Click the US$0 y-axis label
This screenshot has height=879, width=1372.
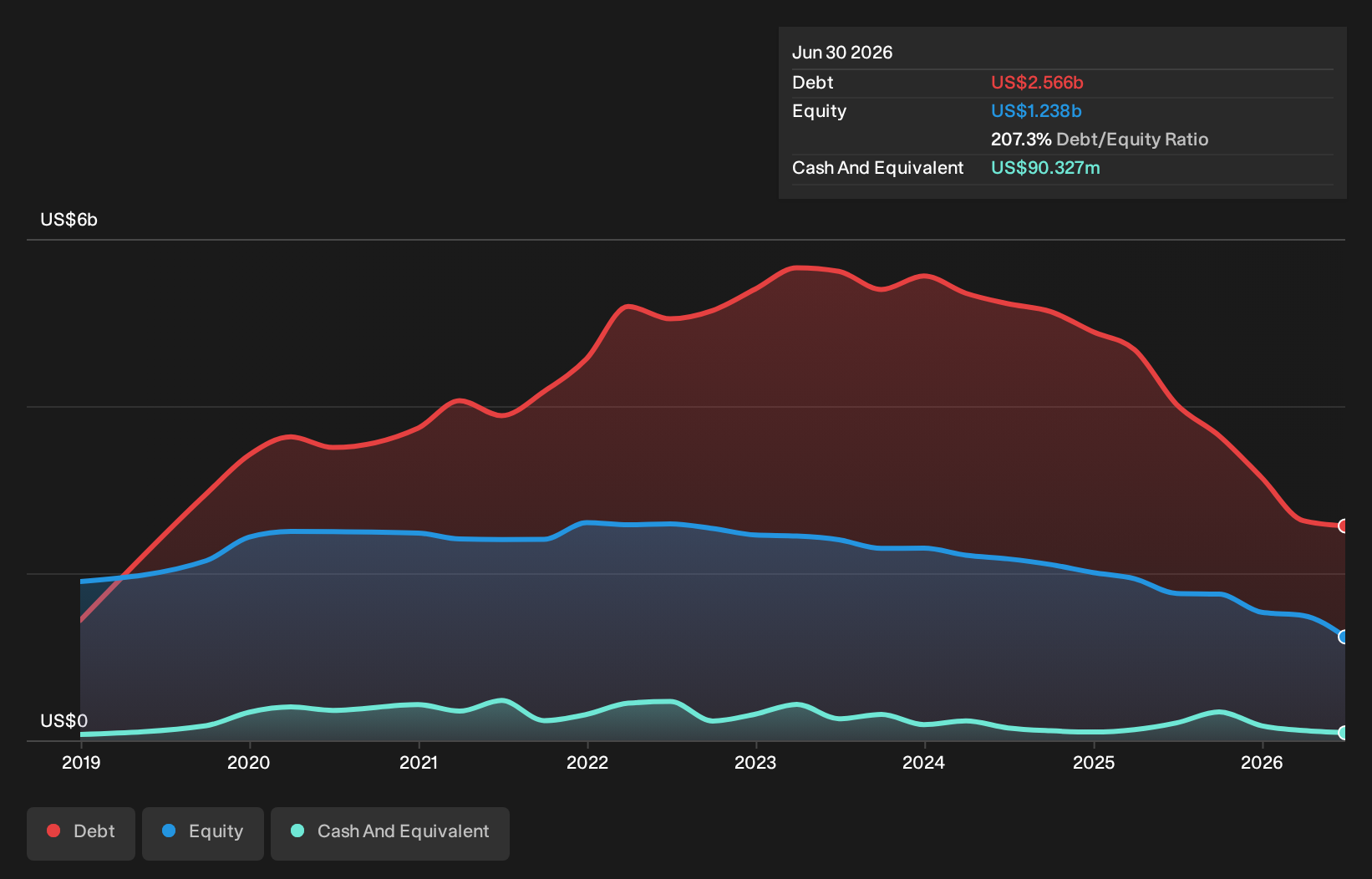tap(64, 721)
